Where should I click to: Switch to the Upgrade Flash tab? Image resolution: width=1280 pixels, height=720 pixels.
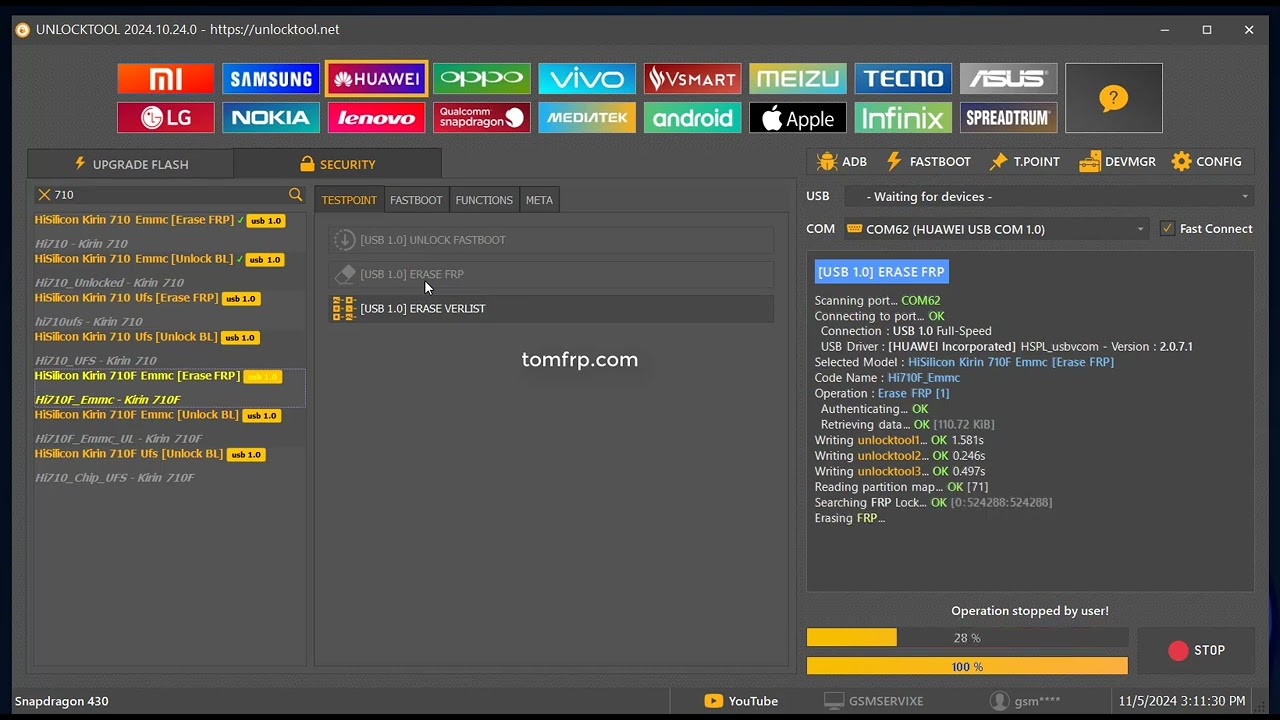131,164
